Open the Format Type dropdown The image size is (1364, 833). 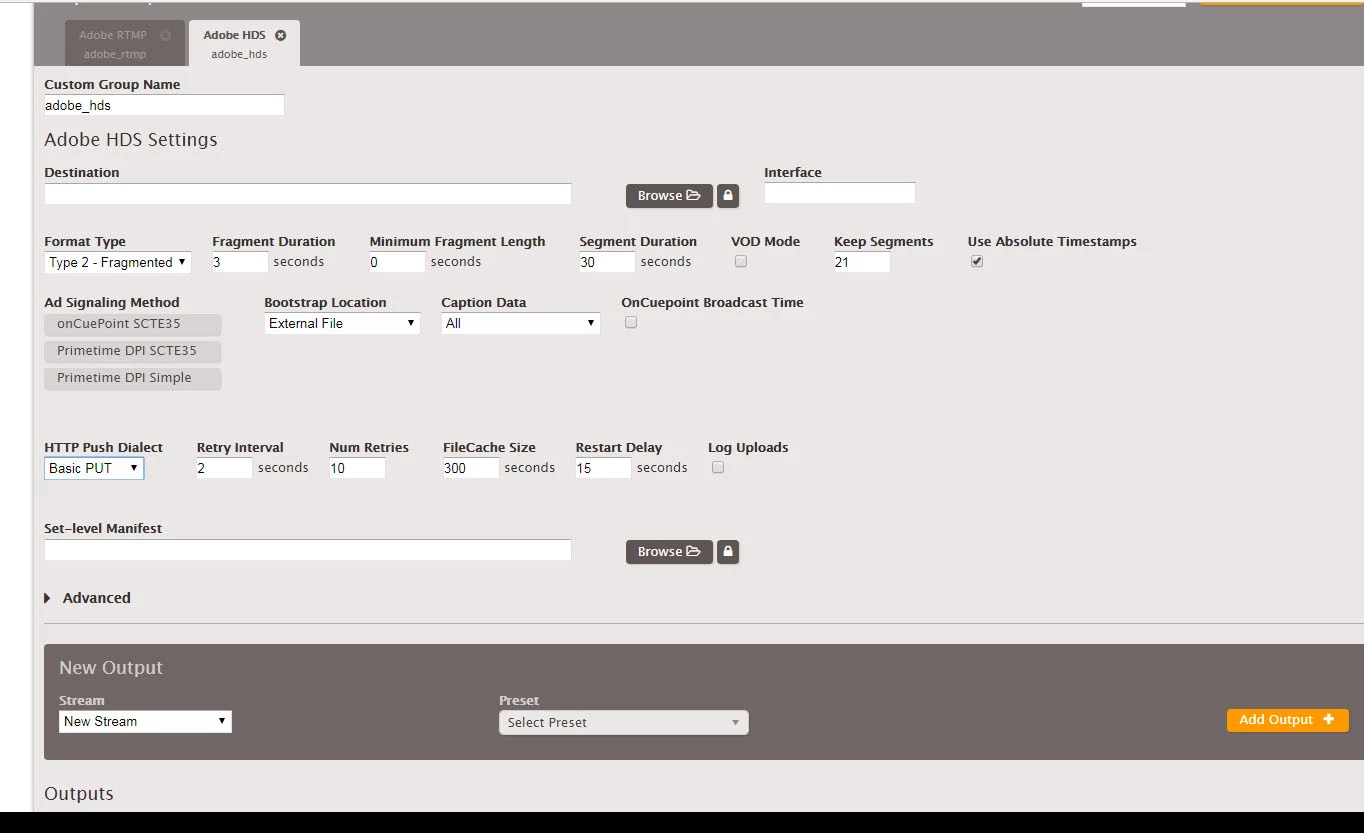tap(118, 262)
